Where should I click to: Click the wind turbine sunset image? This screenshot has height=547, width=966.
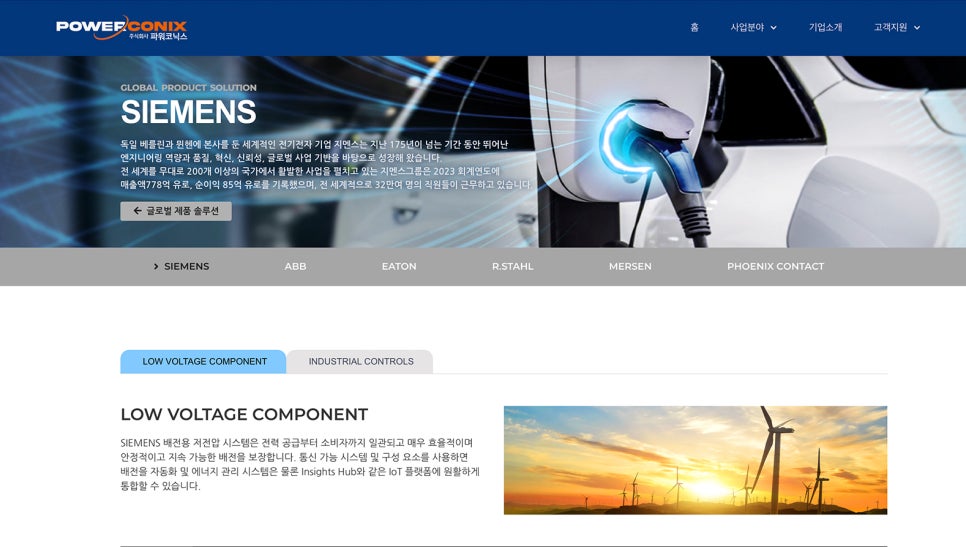695,460
